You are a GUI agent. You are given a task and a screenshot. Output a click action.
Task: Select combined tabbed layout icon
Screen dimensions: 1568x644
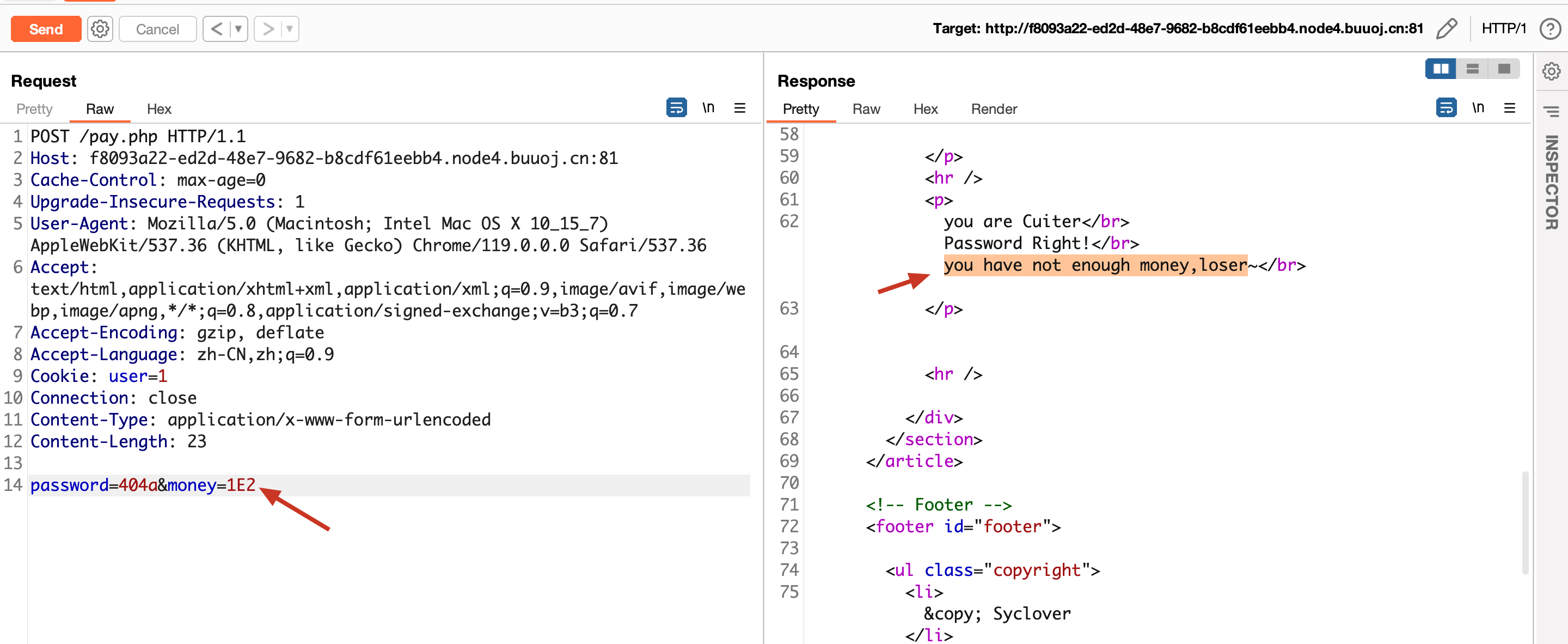(x=1504, y=69)
